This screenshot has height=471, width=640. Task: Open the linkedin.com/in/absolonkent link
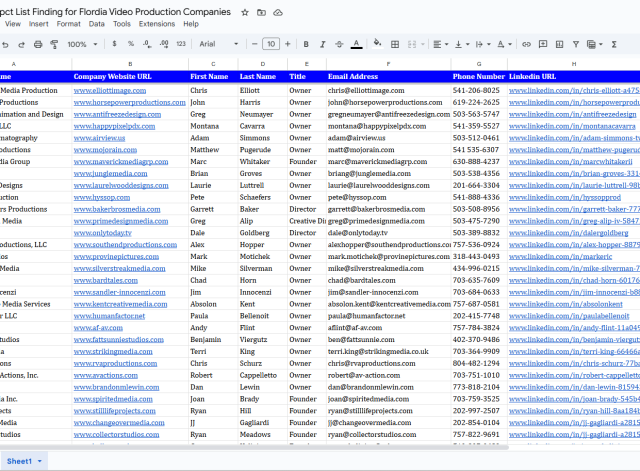pos(566,304)
